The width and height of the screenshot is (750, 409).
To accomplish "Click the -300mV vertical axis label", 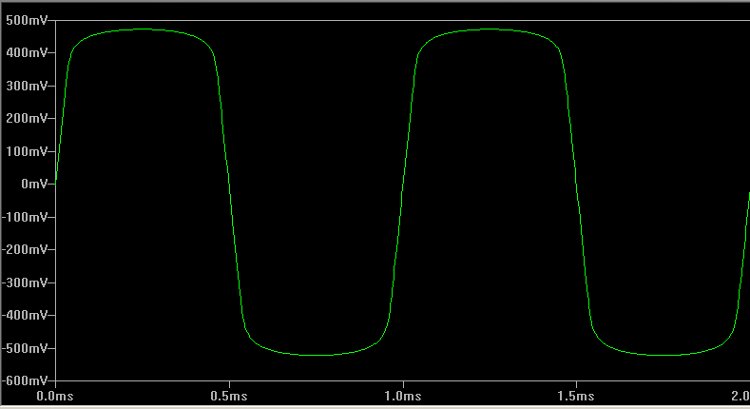I will [x=24, y=283].
